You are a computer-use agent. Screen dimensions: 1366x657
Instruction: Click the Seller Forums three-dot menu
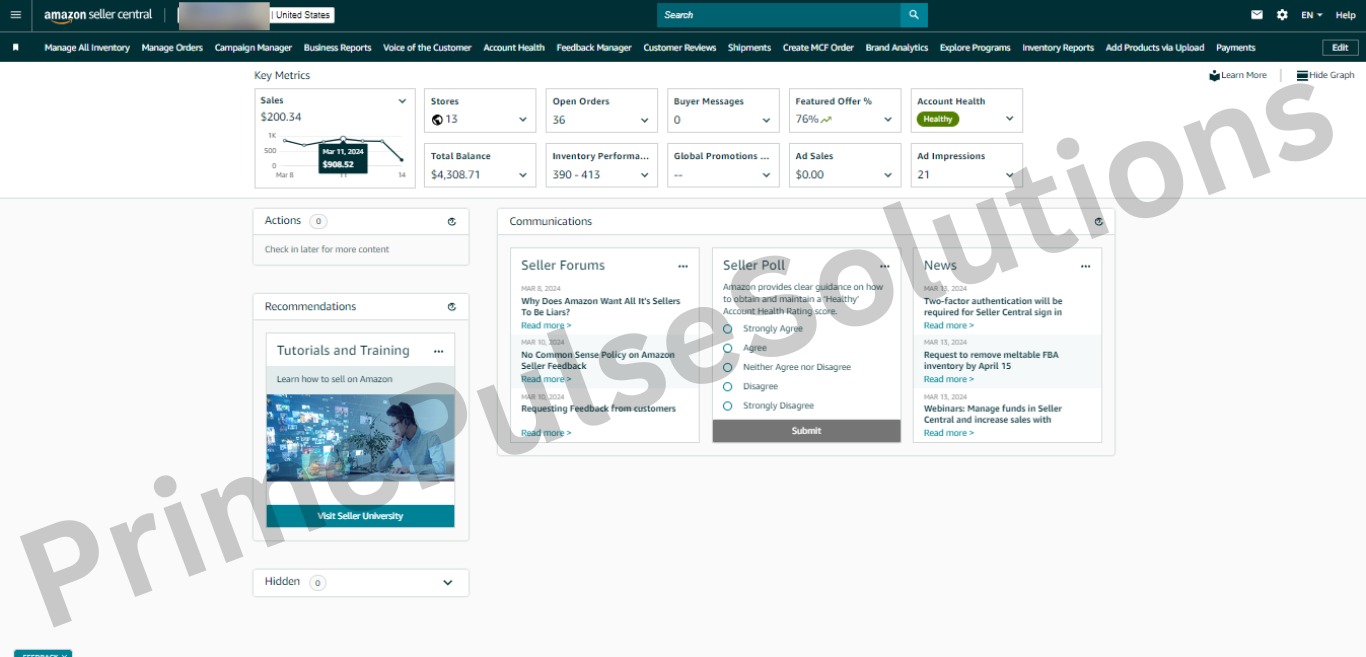[683, 267]
